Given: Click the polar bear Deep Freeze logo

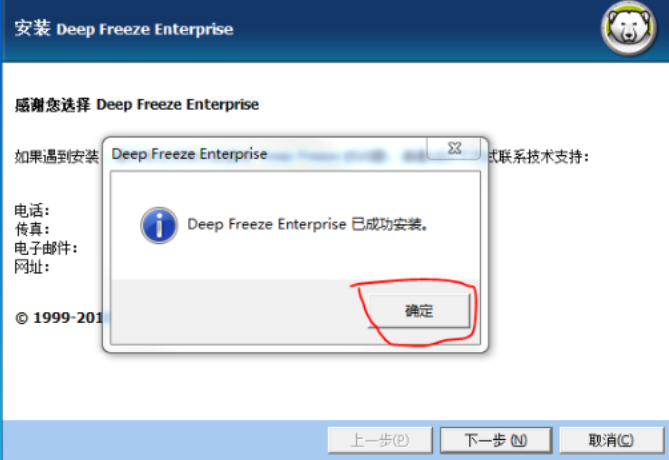Looking at the screenshot, I should coord(628,29).
